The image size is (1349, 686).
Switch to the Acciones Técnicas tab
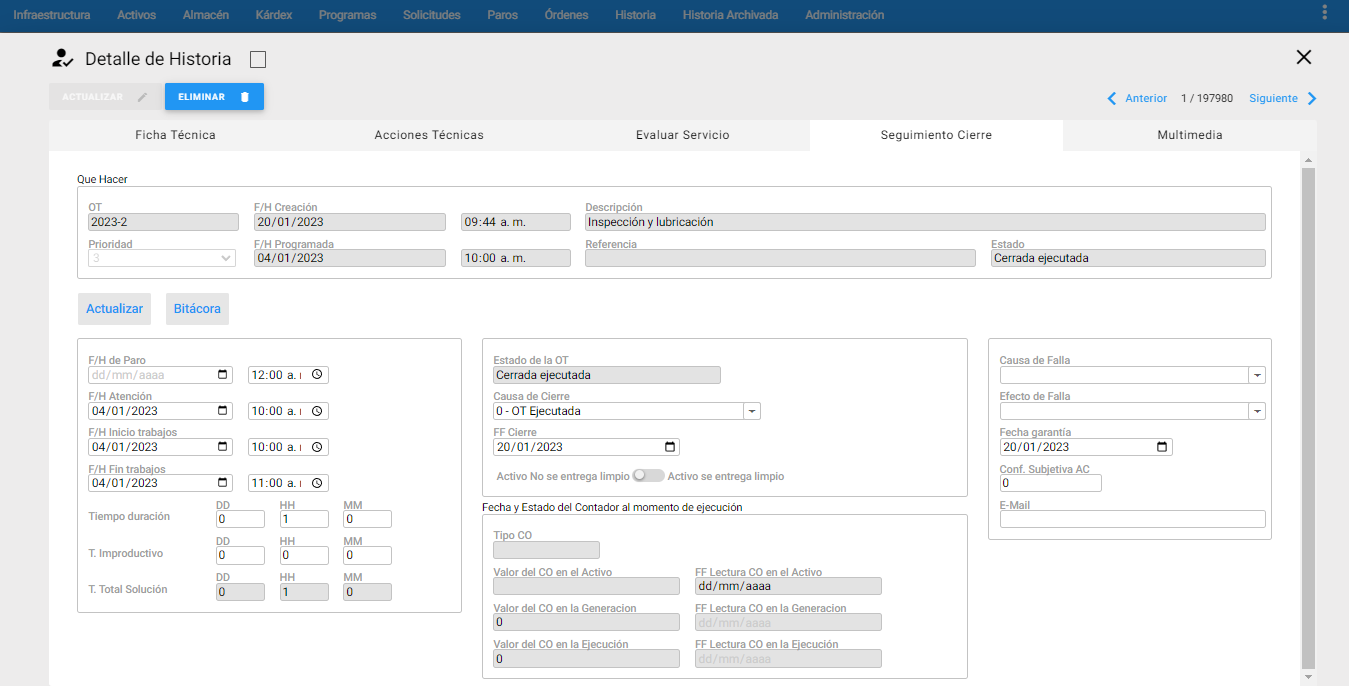[429, 135]
